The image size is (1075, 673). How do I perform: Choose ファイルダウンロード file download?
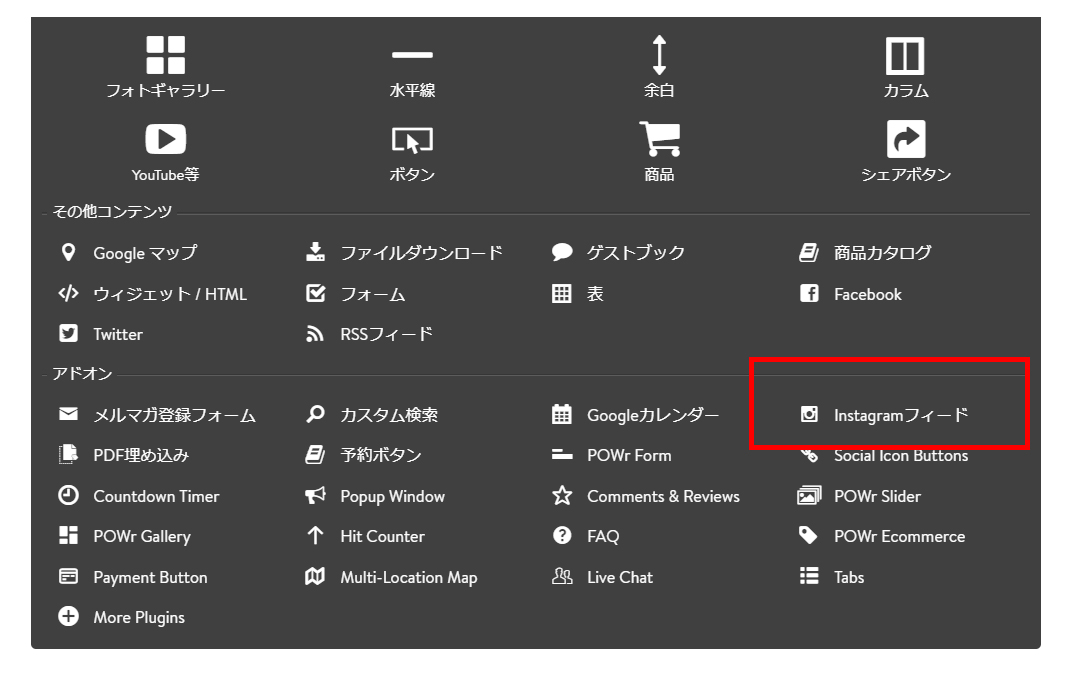pyautogui.click(x=420, y=253)
